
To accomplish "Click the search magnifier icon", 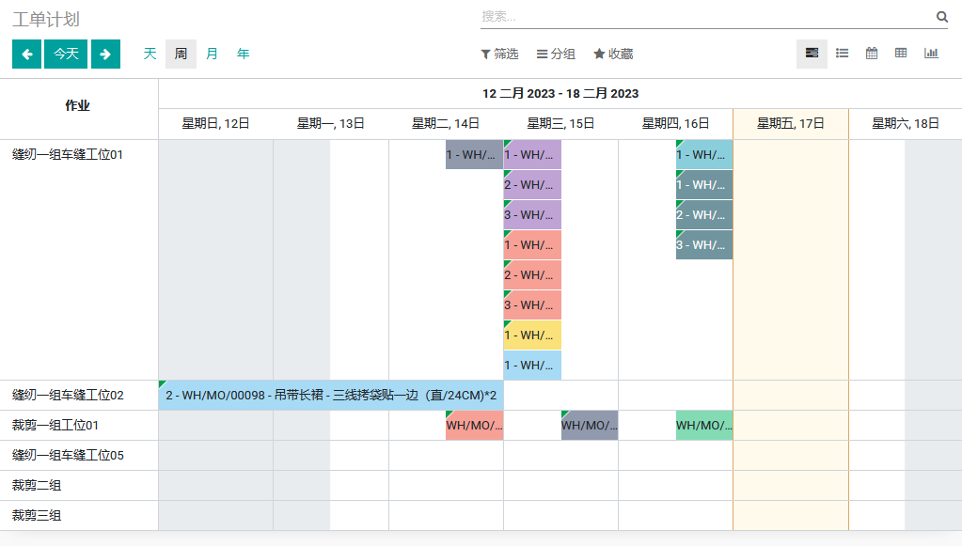I will (941, 17).
